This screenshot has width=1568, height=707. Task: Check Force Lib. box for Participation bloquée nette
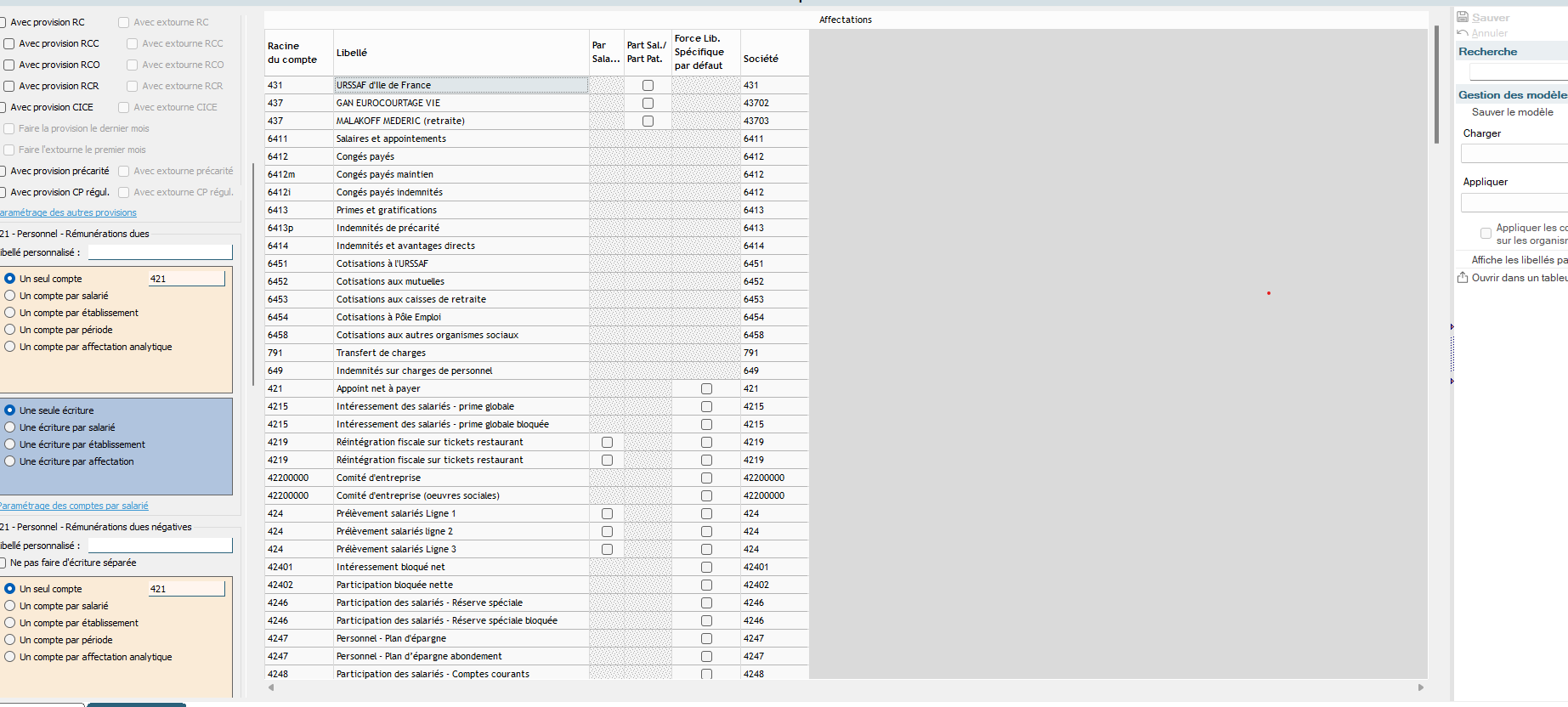(x=706, y=585)
